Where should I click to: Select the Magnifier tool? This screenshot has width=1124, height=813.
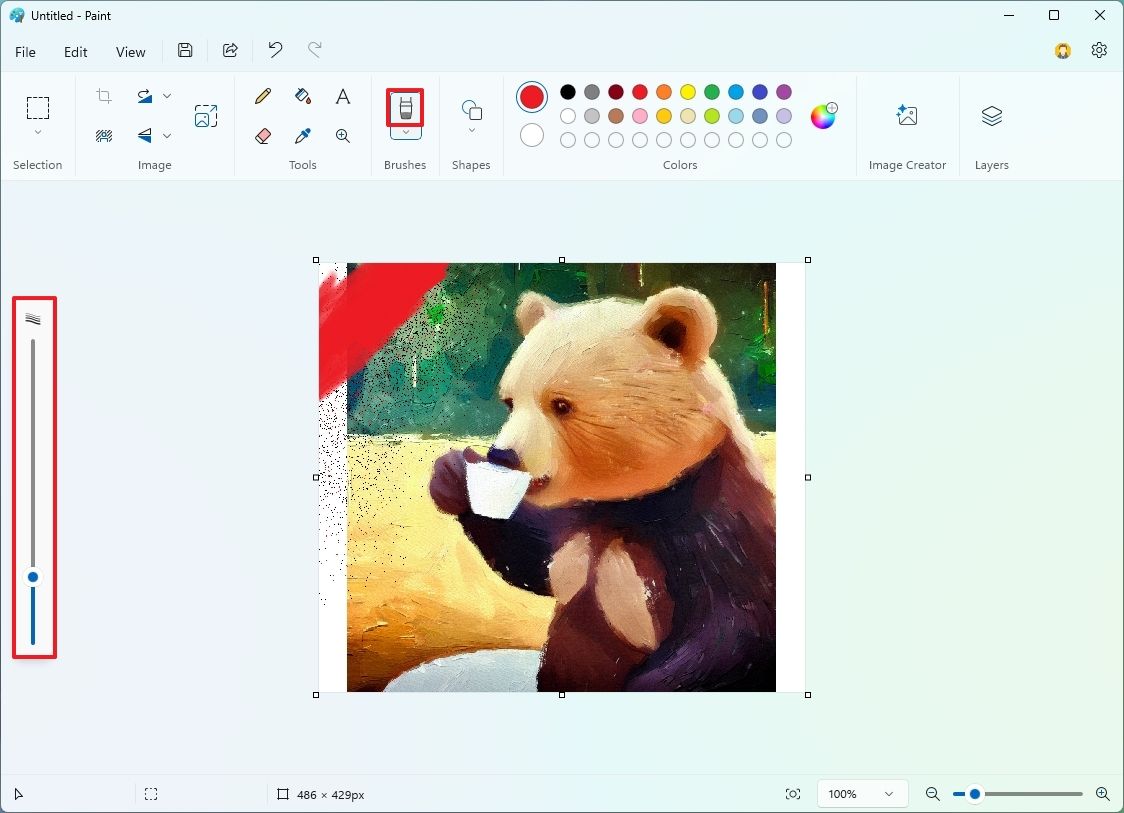[x=342, y=135]
